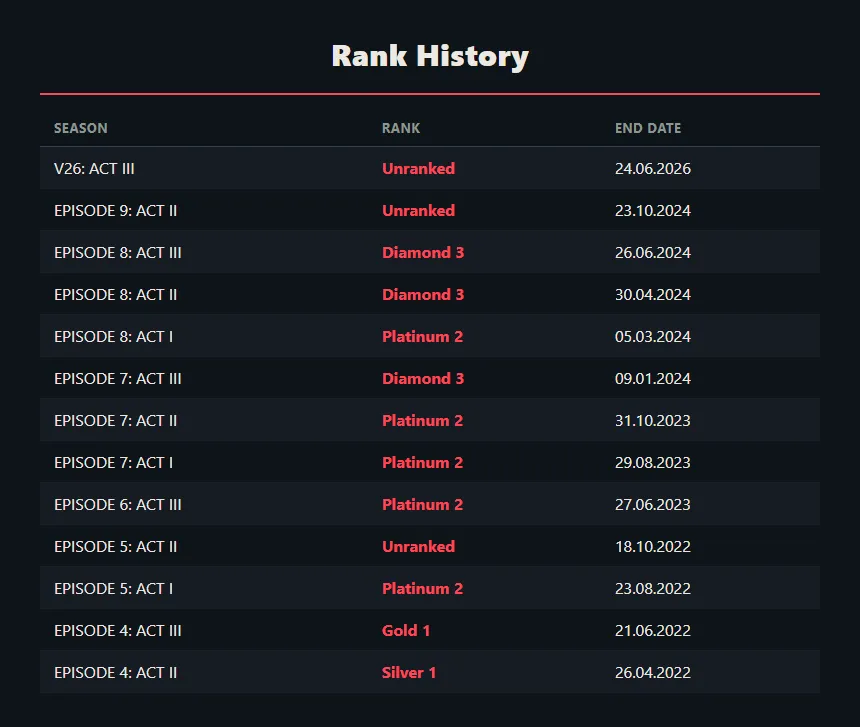The width and height of the screenshot is (860, 727).
Task: Select the END DATE column header
Action: coord(648,128)
